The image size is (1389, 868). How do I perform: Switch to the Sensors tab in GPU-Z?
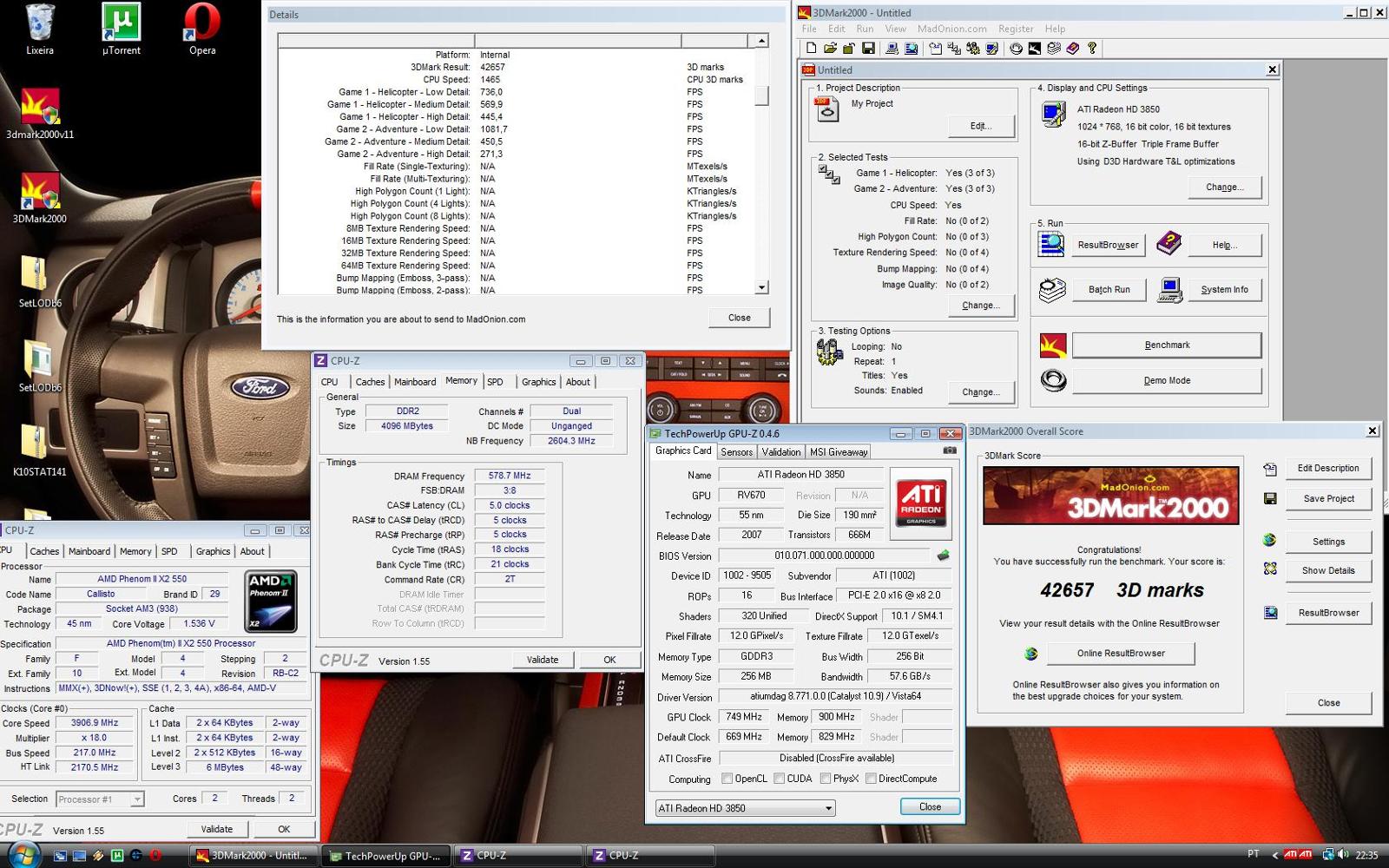736,452
